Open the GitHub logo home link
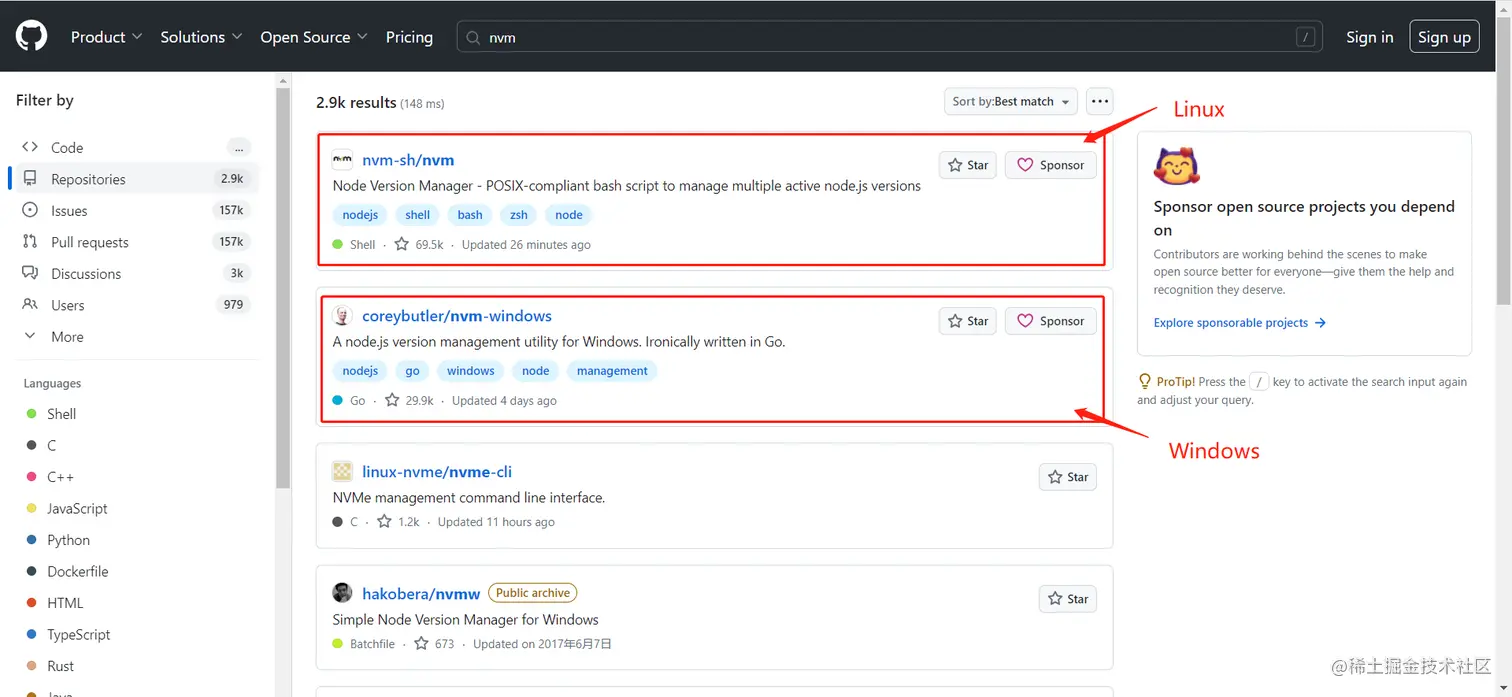 point(31,37)
